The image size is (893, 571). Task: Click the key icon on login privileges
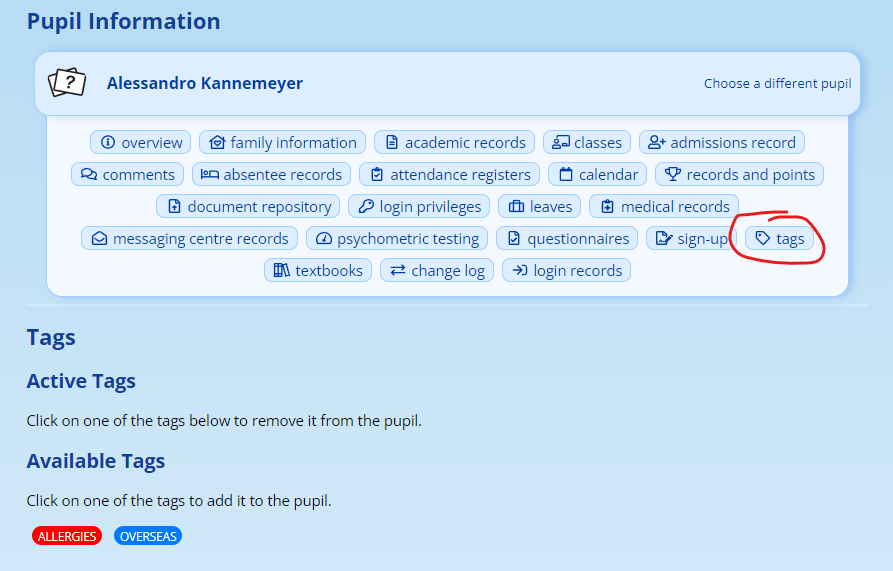pyautogui.click(x=366, y=207)
